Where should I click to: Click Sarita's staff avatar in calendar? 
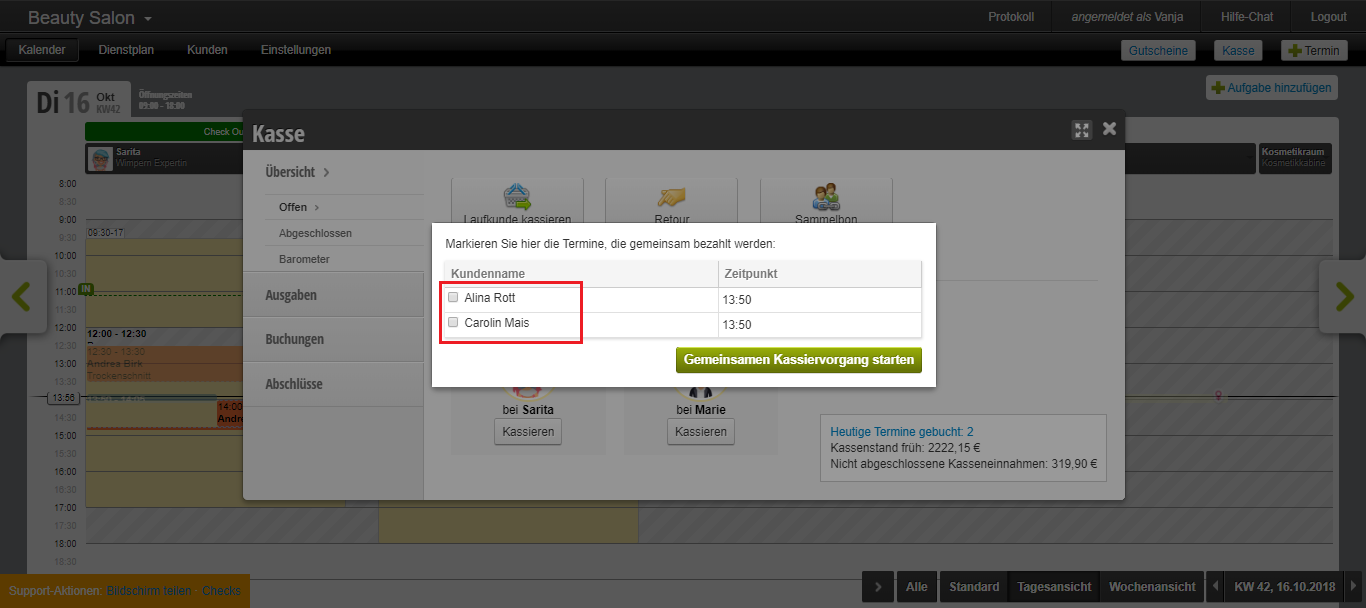click(x=100, y=158)
